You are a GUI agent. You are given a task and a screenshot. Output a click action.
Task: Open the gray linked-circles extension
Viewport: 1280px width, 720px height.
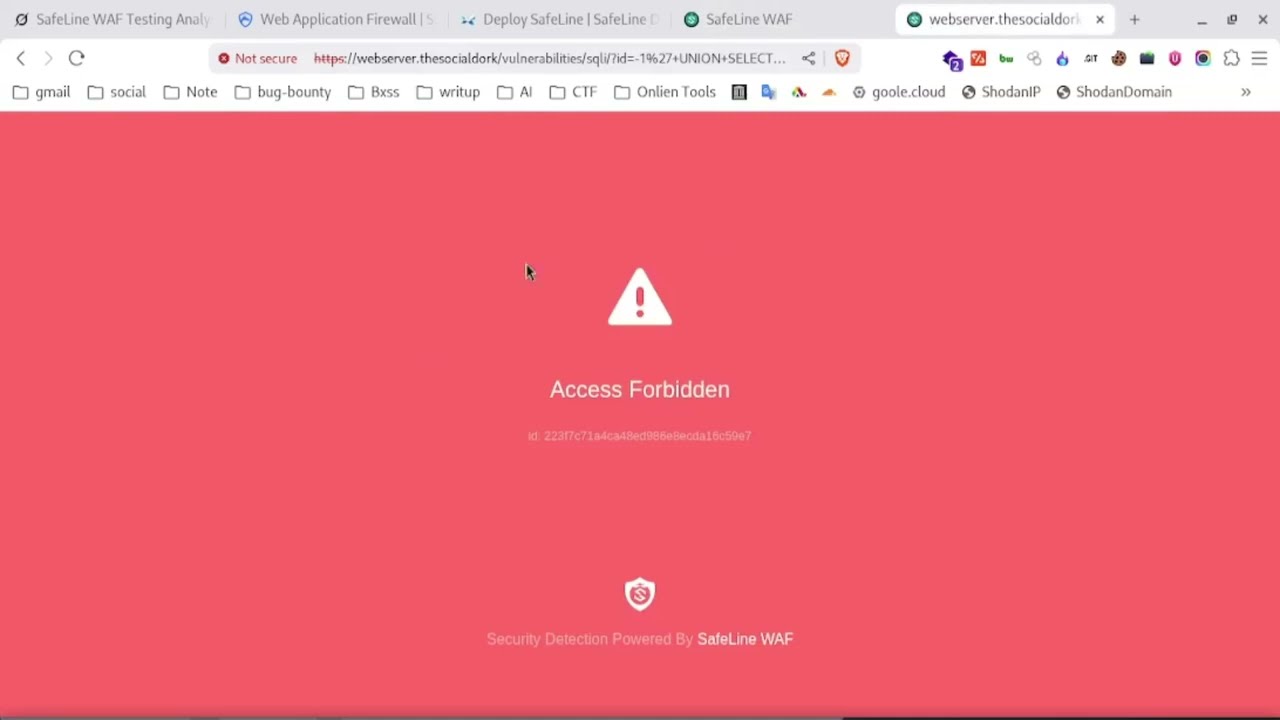point(1034,58)
